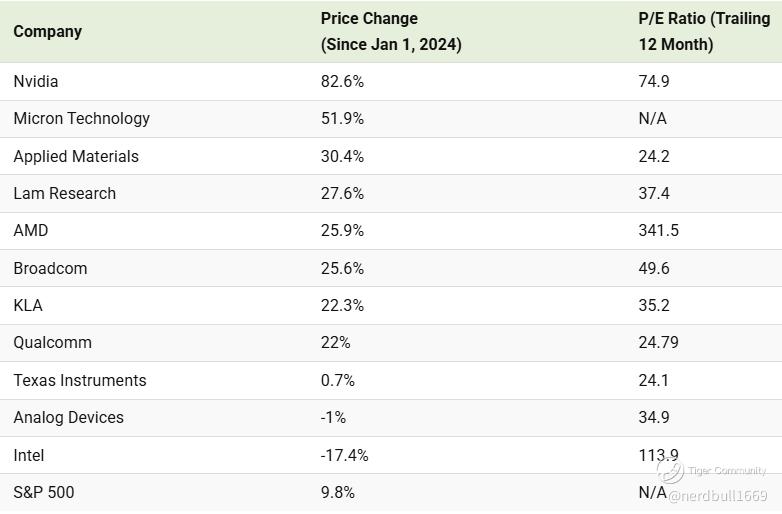This screenshot has height=514, width=782.
Task: Select the KLA row label
Action: tap(28, 305)
